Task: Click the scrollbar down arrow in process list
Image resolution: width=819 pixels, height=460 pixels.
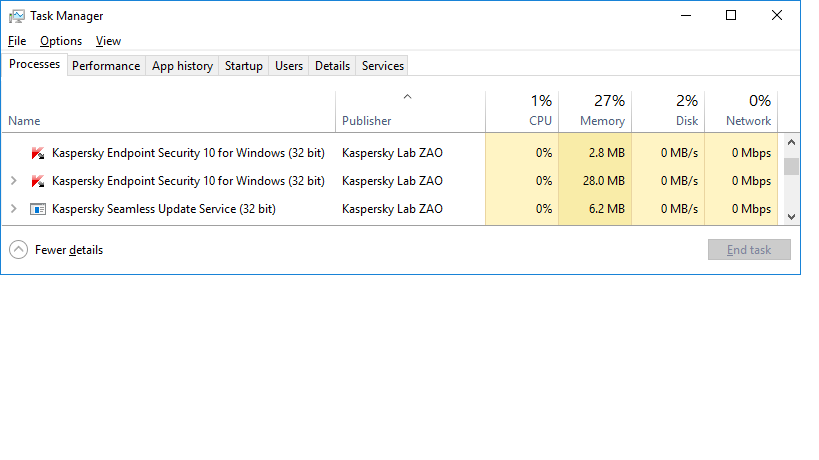Action: (x=791, y=216)
